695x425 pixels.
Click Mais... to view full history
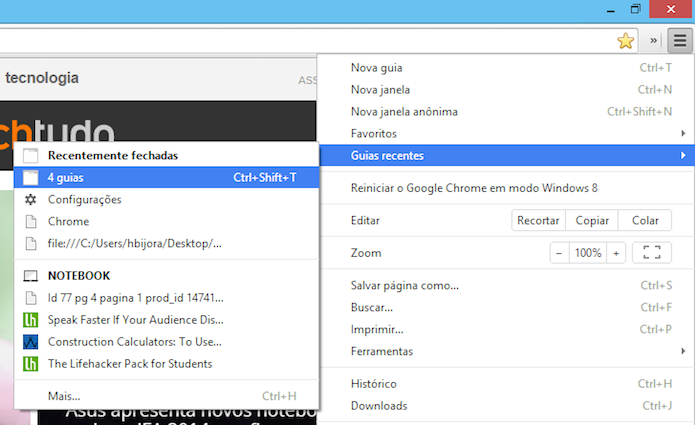pos(166,396)
